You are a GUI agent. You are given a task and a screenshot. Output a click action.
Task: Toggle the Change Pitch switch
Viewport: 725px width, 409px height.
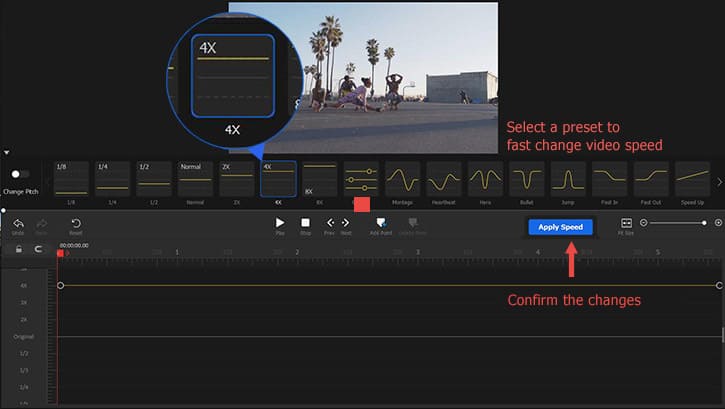(x=19, y=174)
